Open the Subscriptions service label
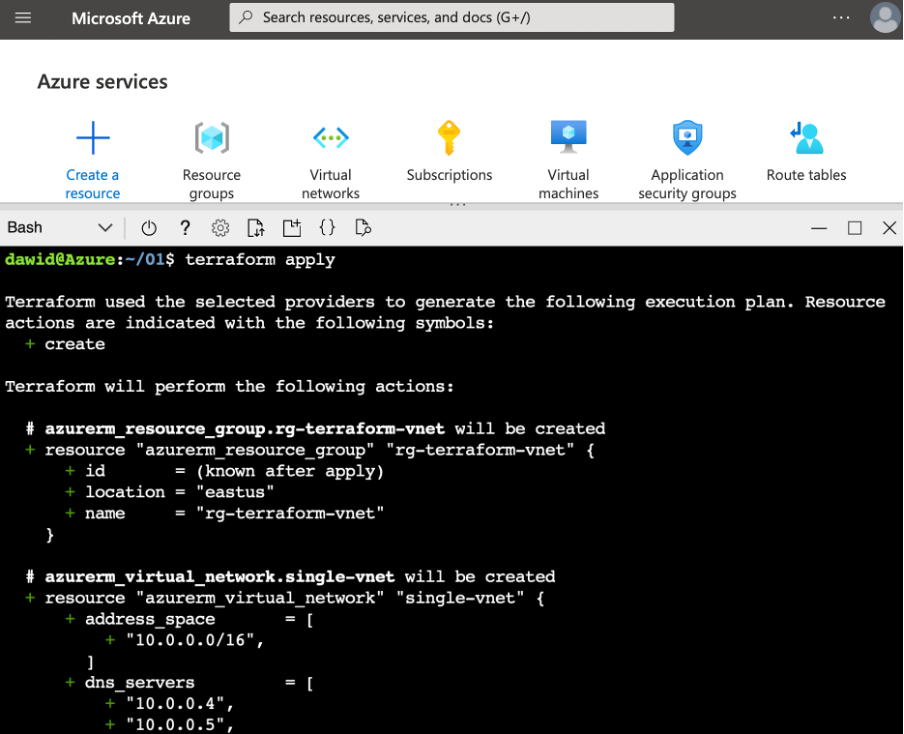This screenshot has width=904, height=734. tap(450, 175)
